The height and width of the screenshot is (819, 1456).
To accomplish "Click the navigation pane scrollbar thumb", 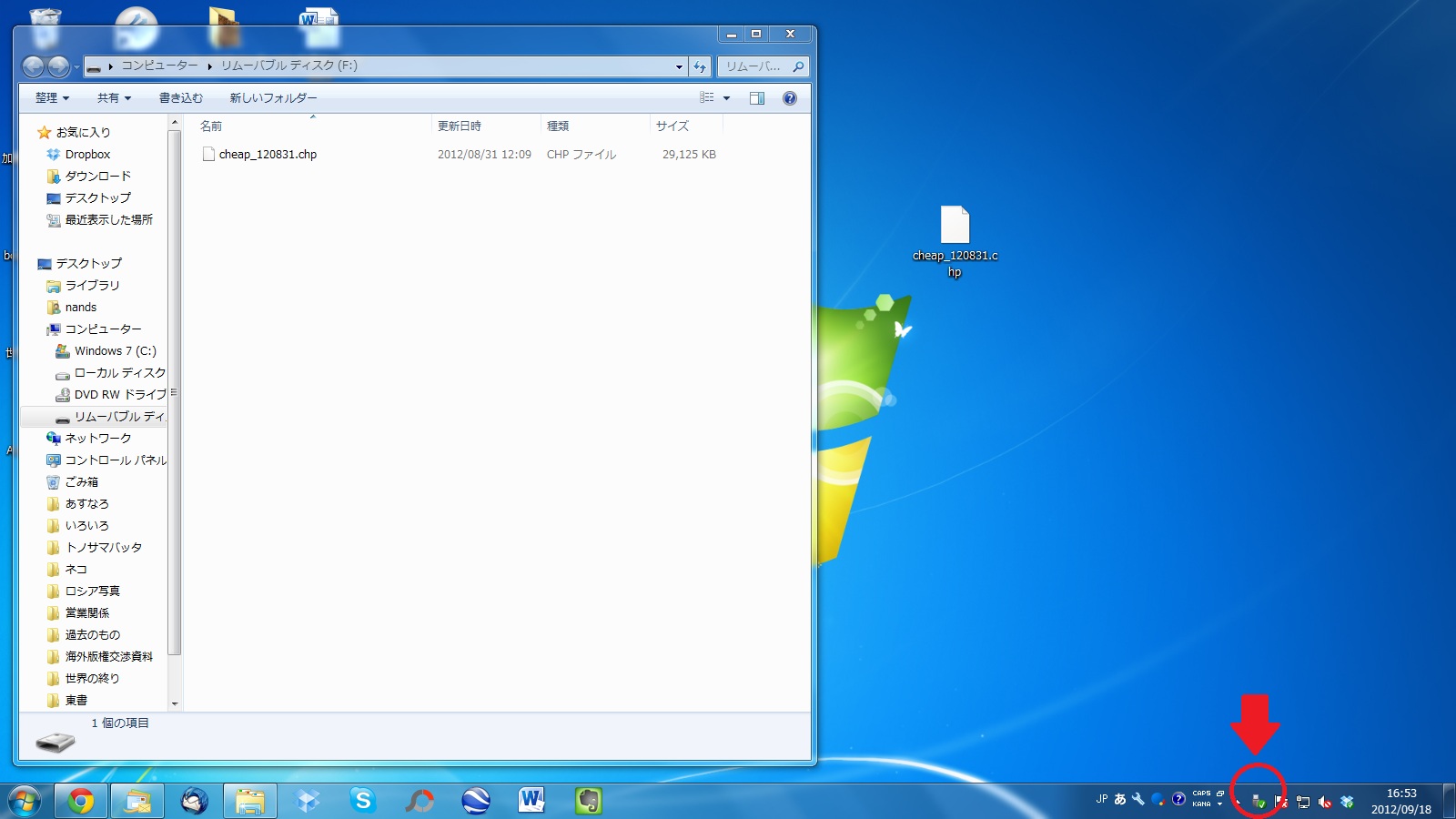I will (175, 392).
